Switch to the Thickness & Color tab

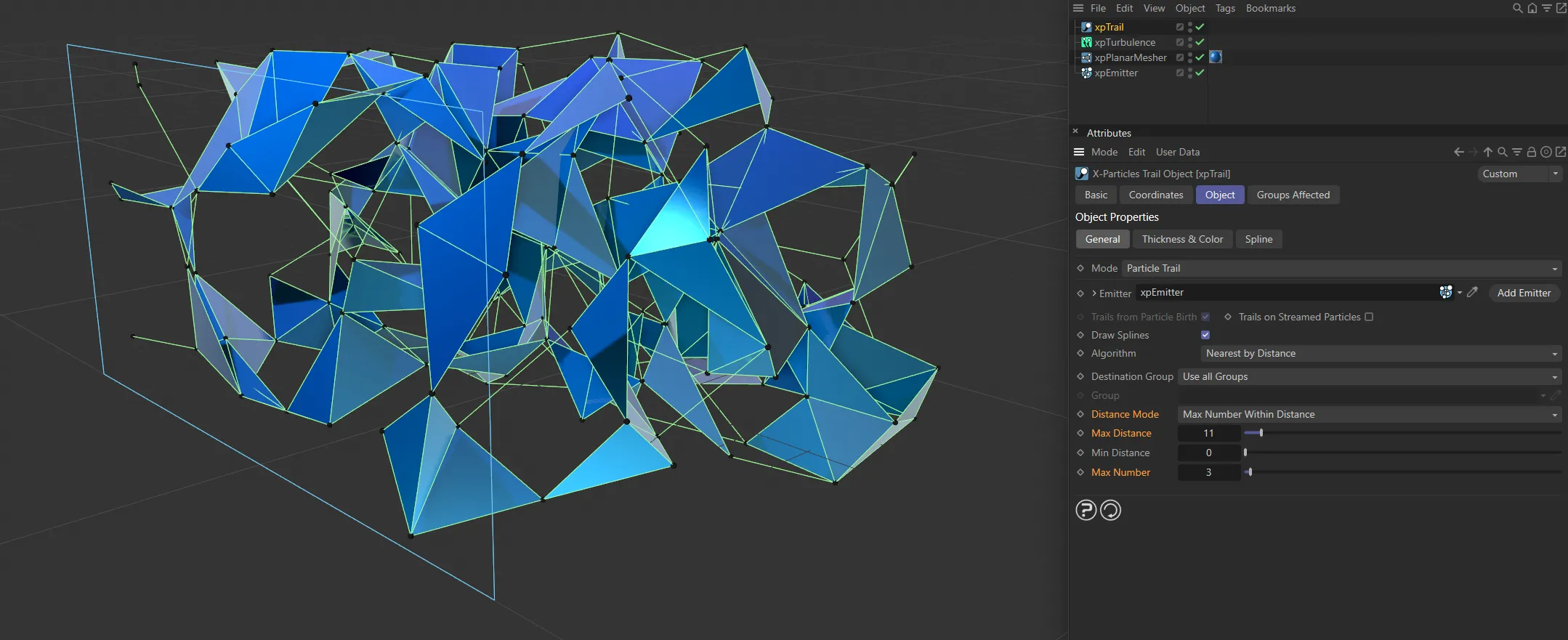(x=1182, y=240)
